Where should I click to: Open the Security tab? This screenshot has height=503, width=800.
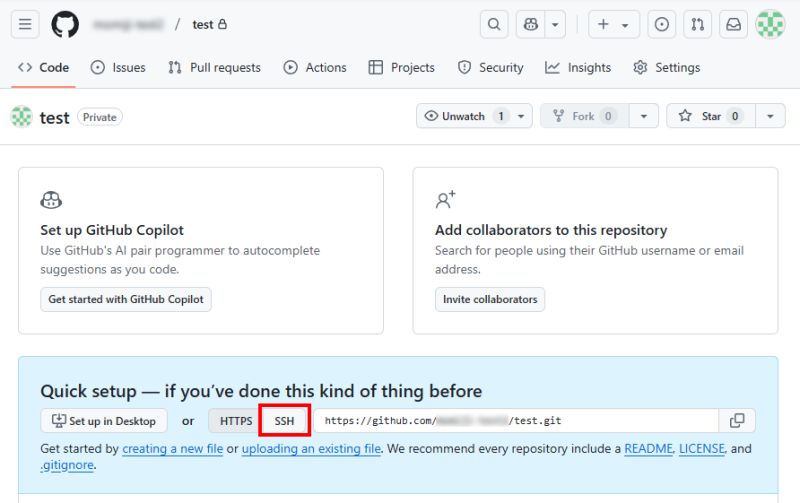point(491,67)
